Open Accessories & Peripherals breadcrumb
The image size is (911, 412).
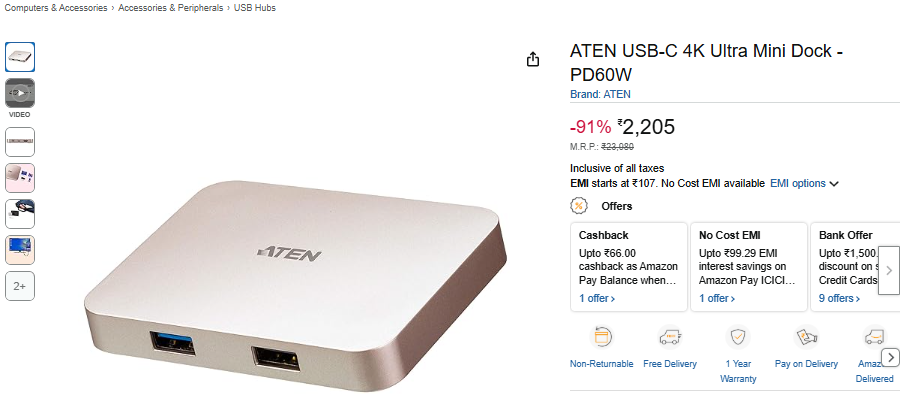[x=170, y=8]
